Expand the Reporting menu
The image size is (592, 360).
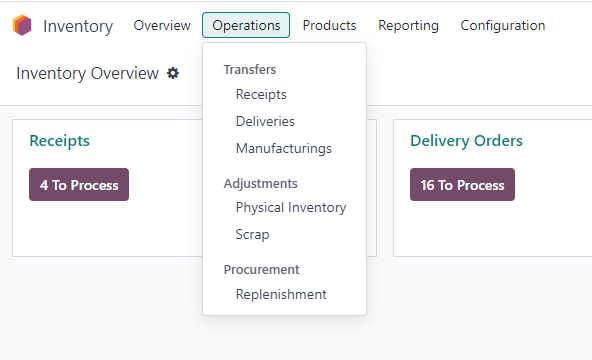click(x=408, y=25)
